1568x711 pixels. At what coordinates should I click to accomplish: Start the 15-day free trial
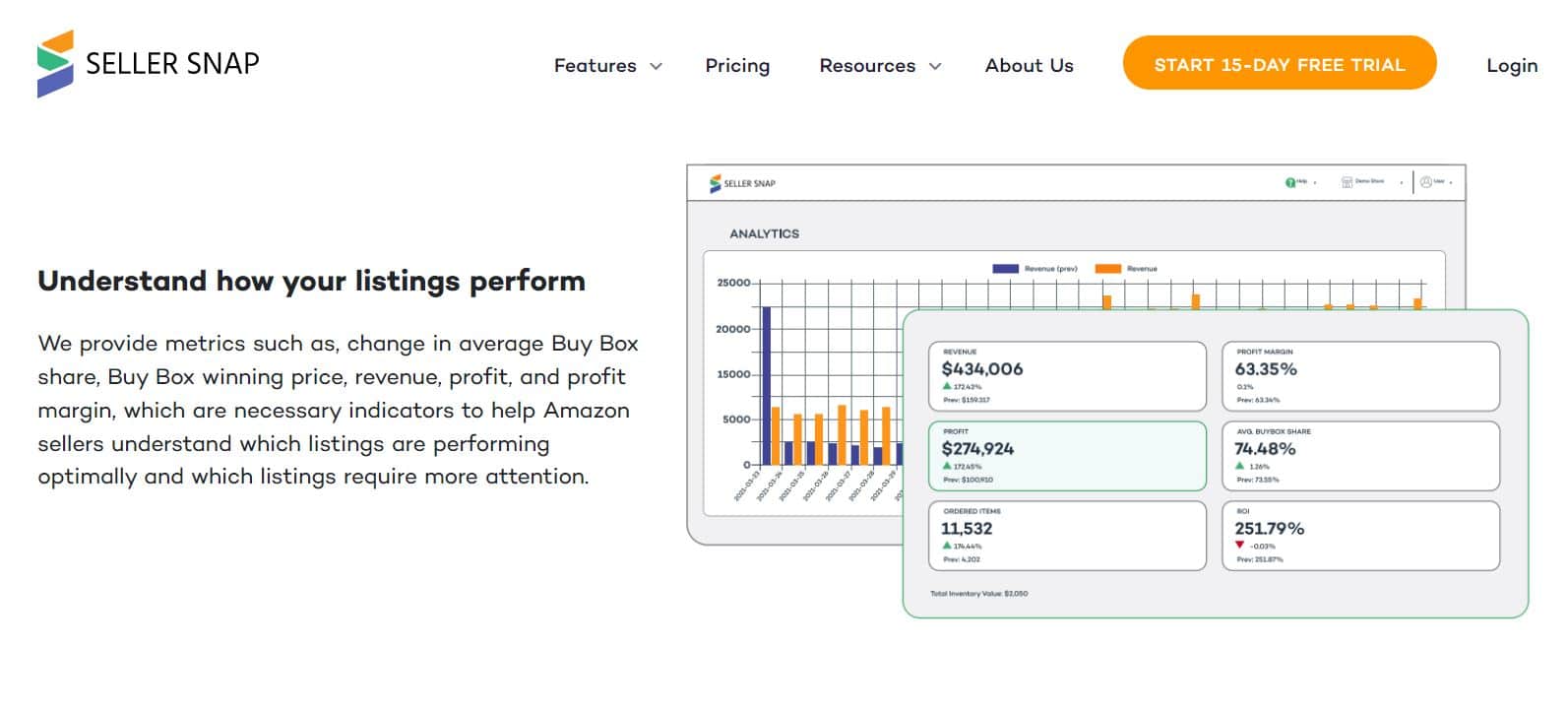point(1280,63)
